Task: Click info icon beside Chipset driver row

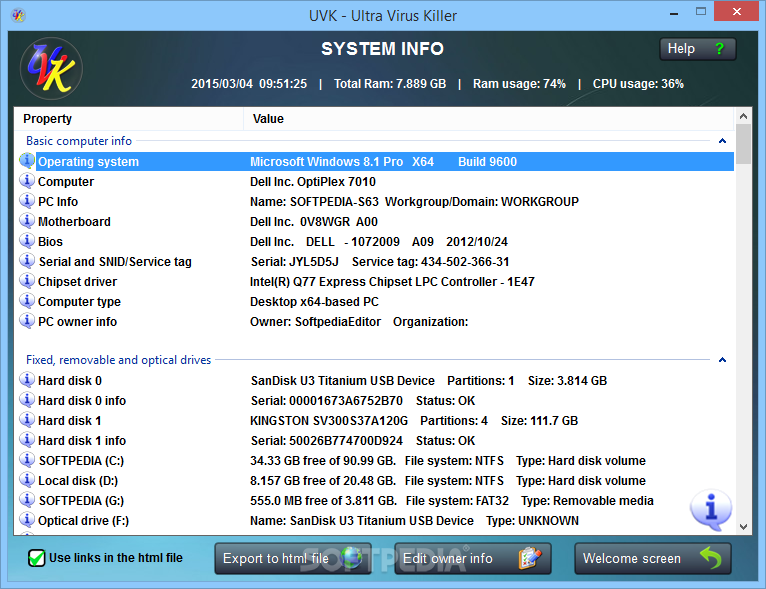Action: (27, 281)
